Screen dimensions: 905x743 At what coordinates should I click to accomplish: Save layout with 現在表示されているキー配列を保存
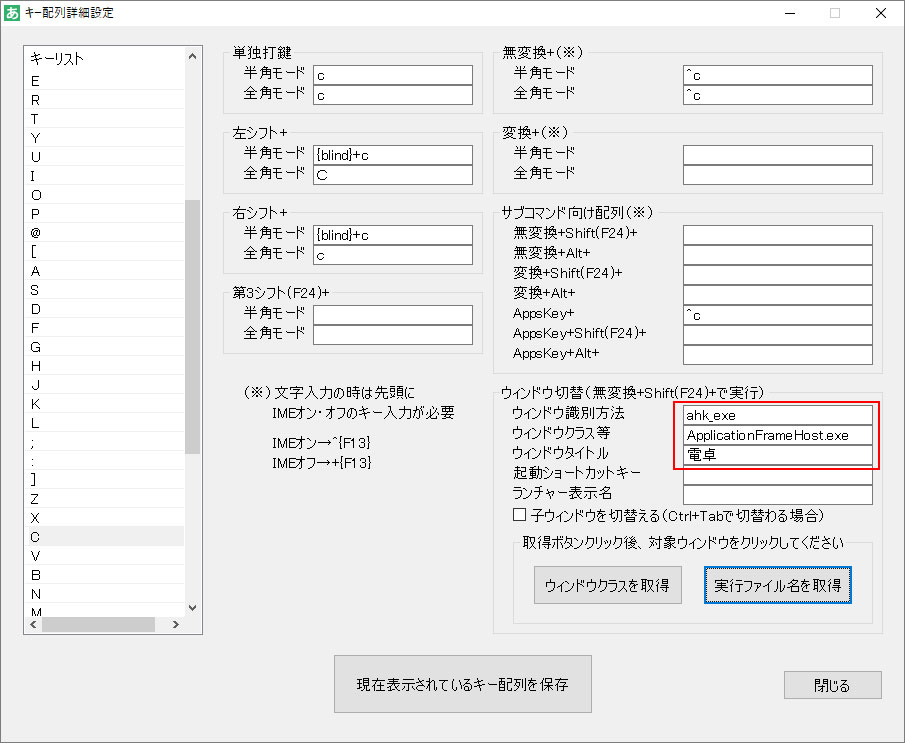pos(462,685)
